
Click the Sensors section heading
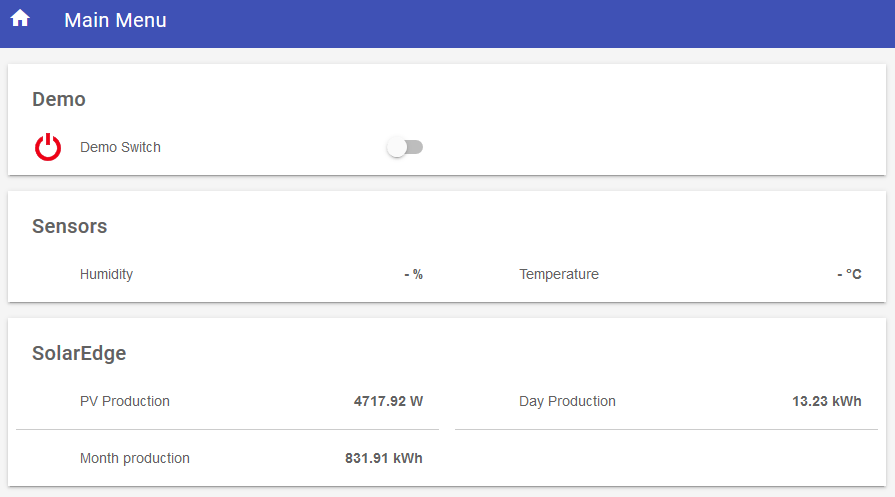coord(70,227)
